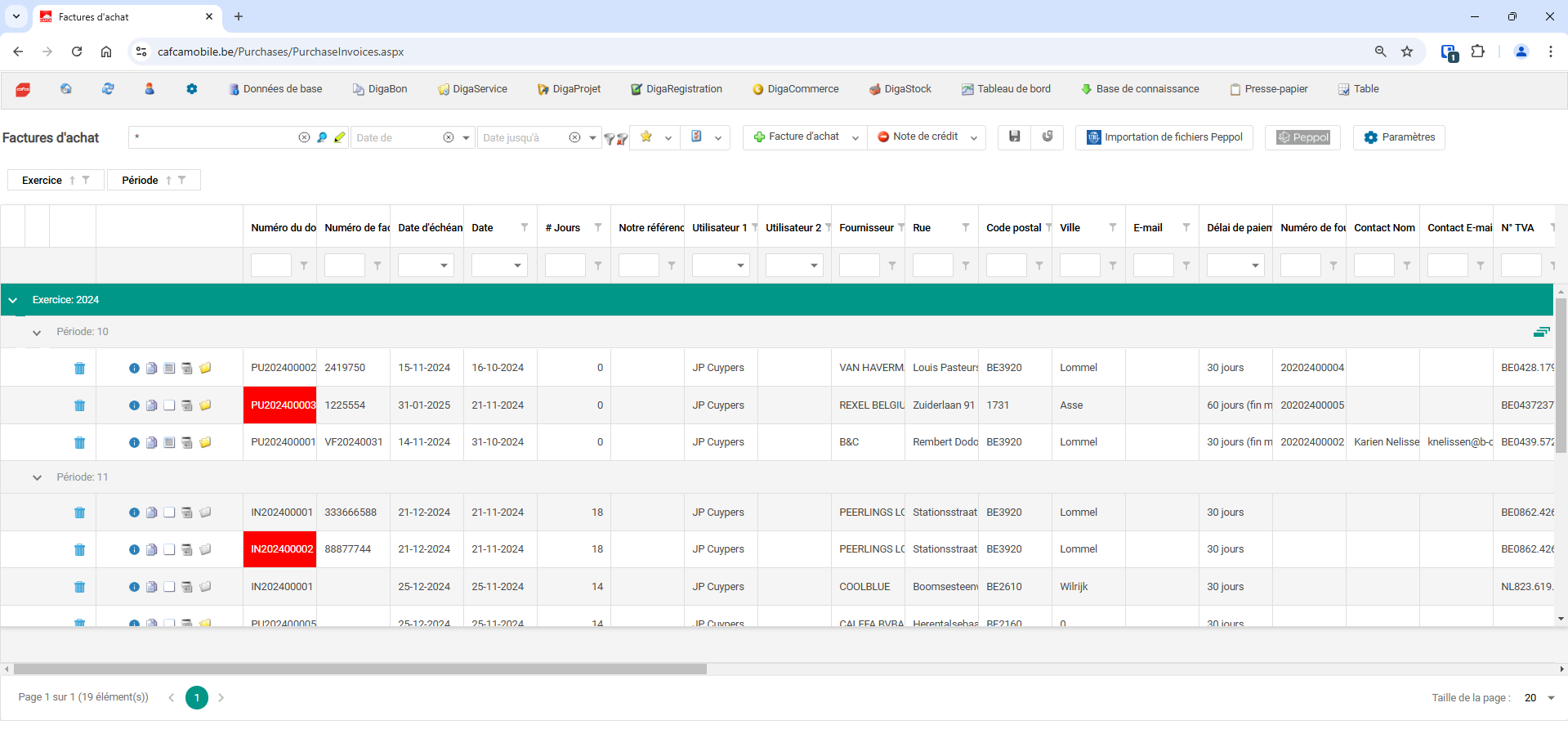Click the Numéro du document filter box
The width and height of the screenshot is (1568, 743).
[271, 266]
